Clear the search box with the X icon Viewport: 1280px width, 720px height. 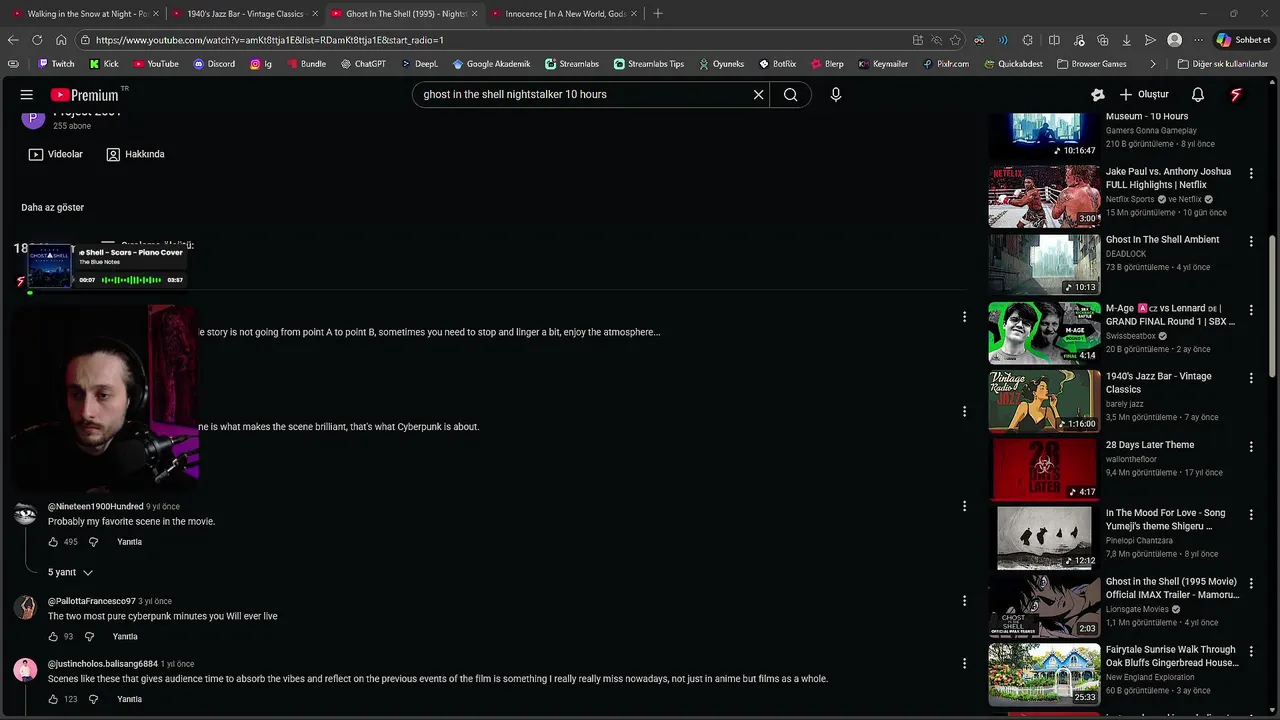pyautogui.click(x=758, y=95)
